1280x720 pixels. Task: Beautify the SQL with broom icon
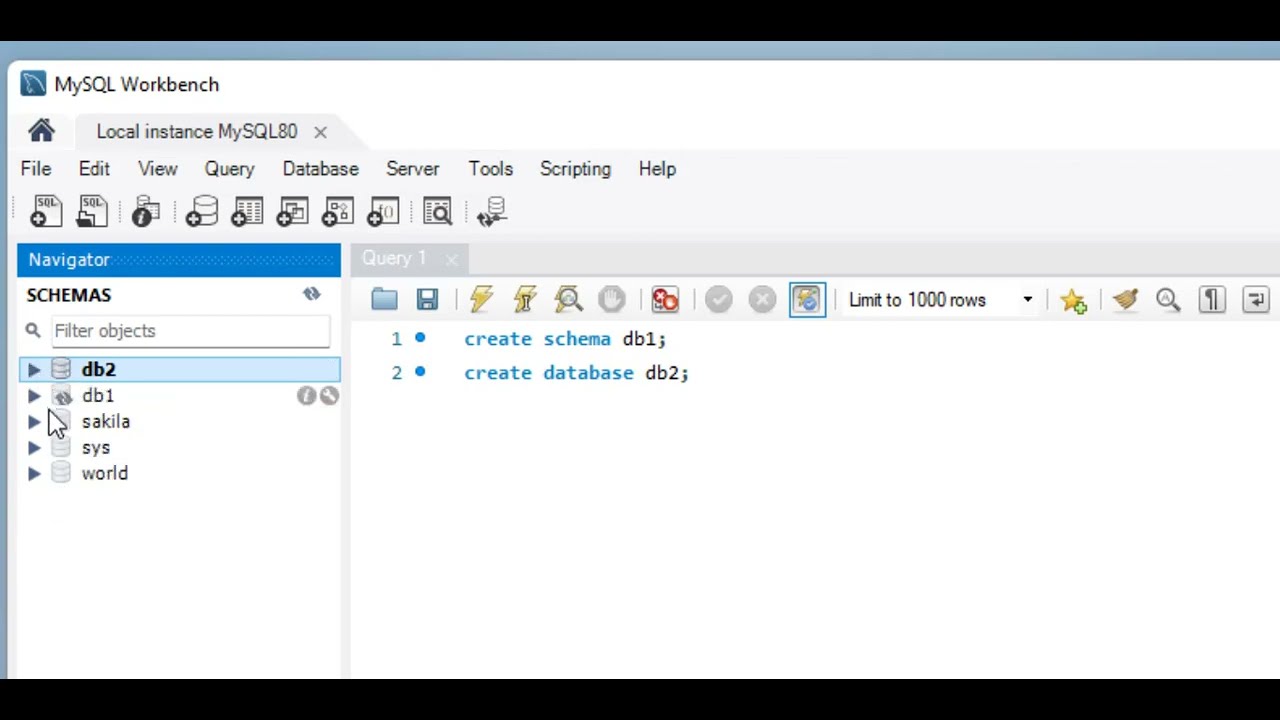1125,299
